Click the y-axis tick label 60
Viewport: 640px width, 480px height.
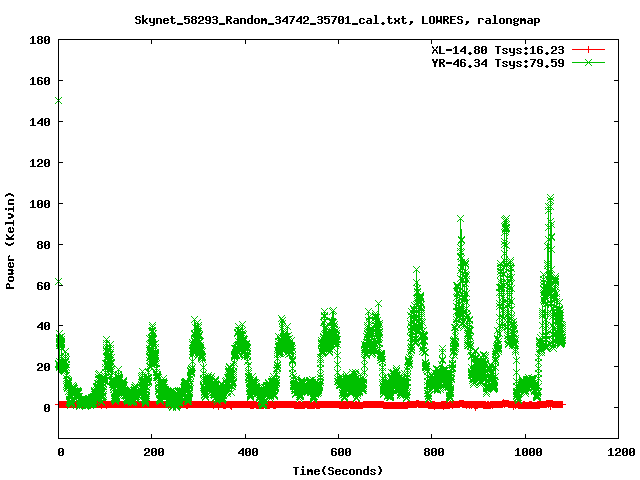pos(43,285)
